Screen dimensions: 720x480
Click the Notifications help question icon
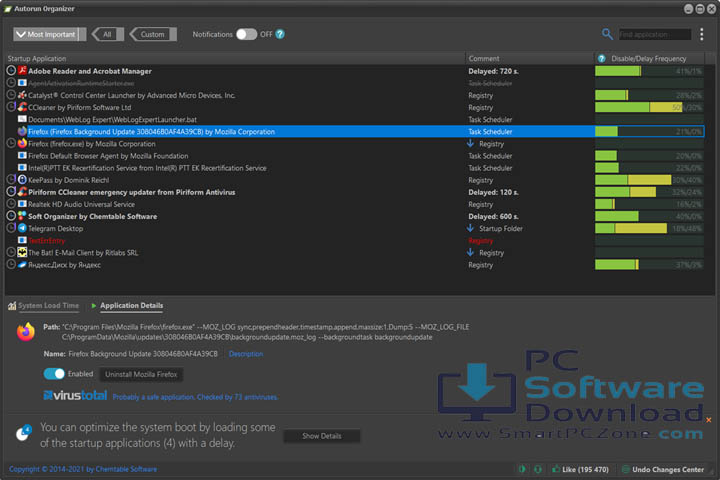(x=280, y=34)
